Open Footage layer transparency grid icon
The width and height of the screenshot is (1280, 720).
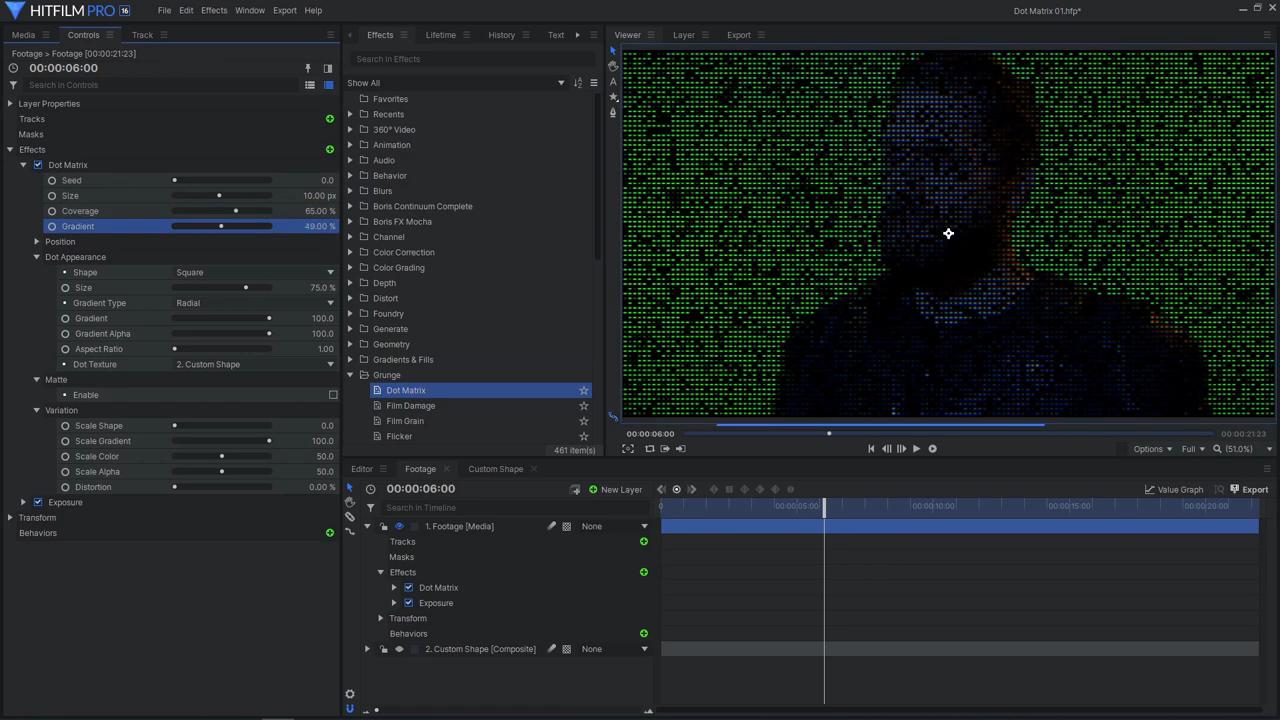(x=567, y=527)
